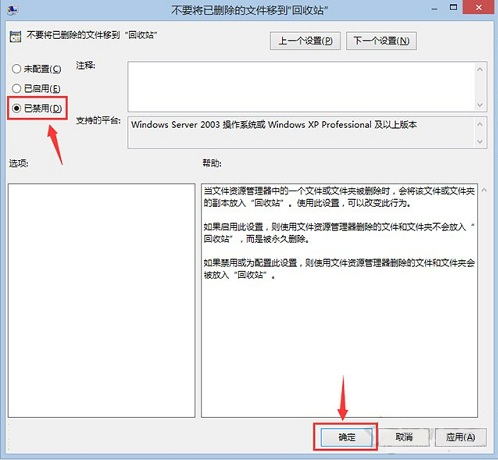Screen dimensions: 498x460
Task: Click the policy setting icon beside the setting name
Action: pyautogui.click(x=15, y=36)
